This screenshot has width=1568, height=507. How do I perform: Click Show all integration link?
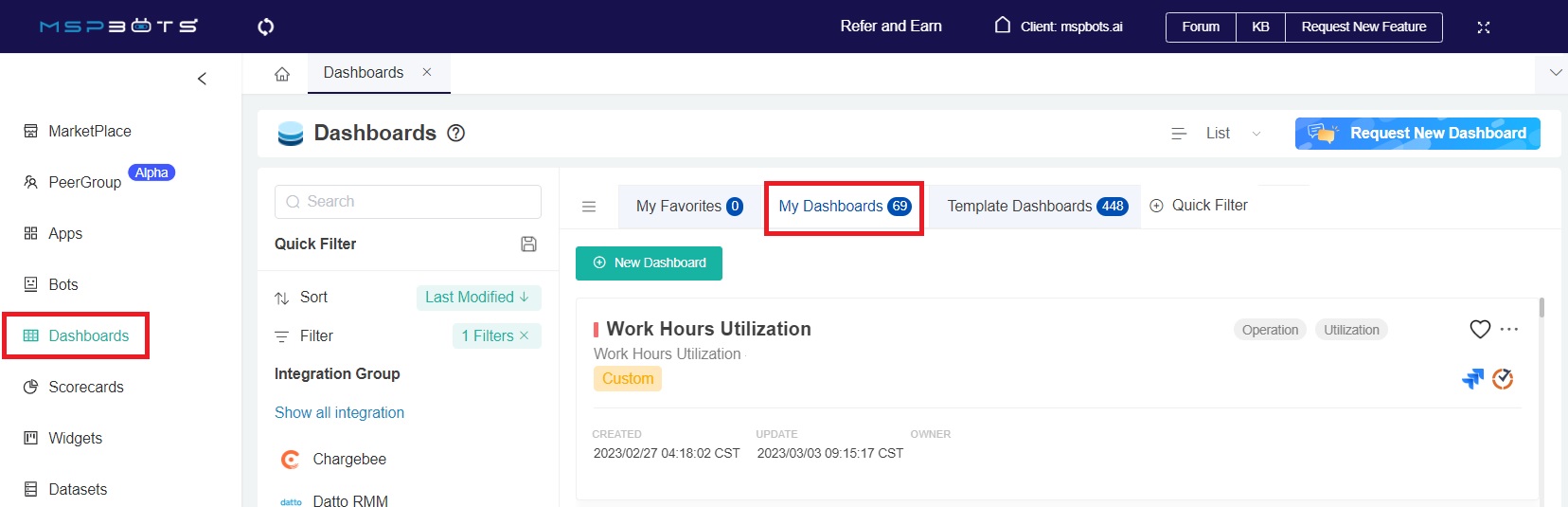[339, 413]
